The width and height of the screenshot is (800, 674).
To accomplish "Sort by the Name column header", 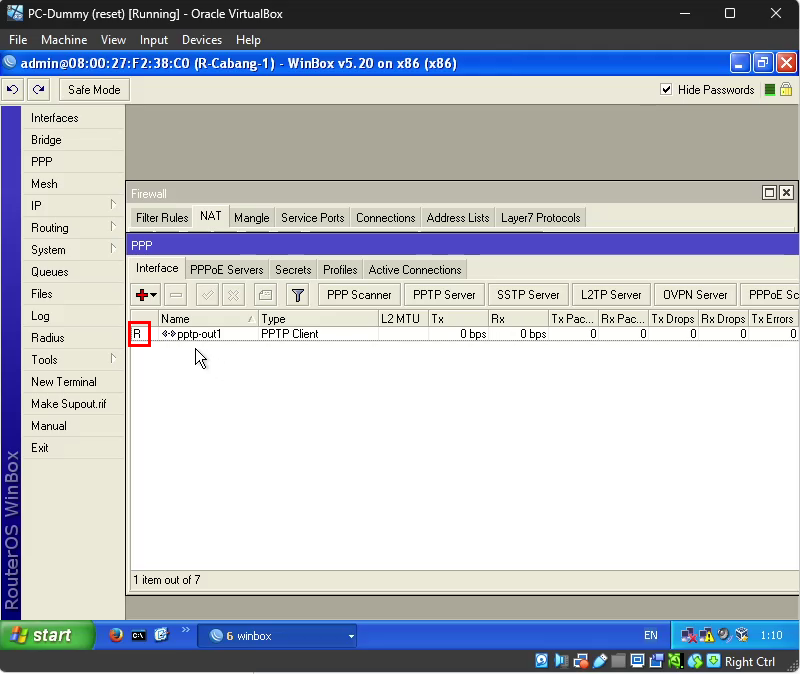I will pyautogui.click(x=208, y=319).
